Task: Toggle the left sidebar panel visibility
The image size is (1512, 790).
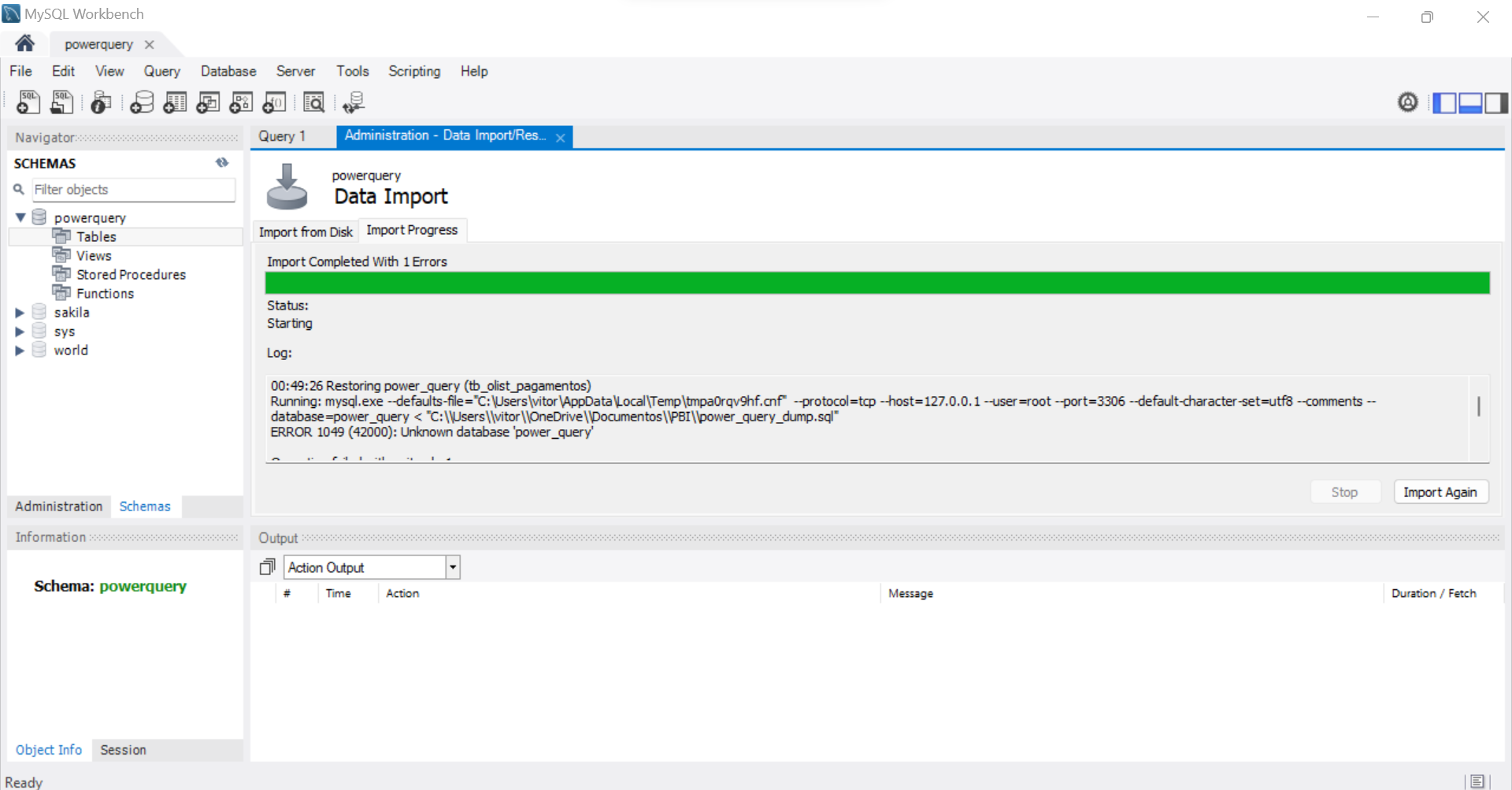Action: pos(1444,102)
